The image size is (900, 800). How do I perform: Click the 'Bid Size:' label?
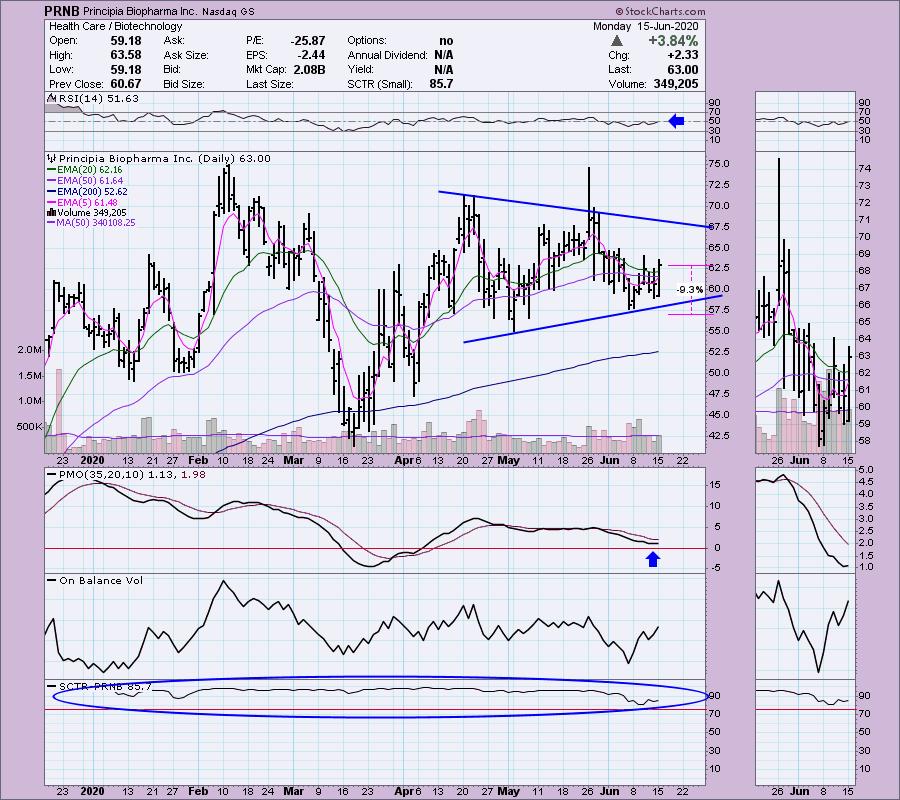point(184,84)
